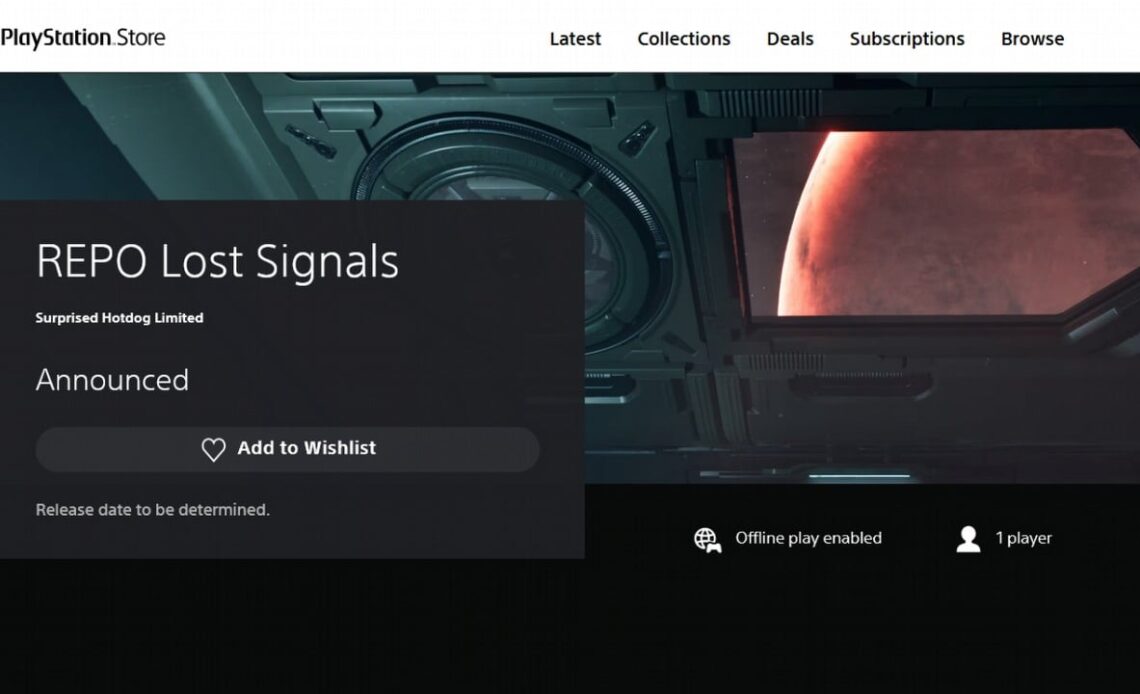Open the Subscriptions page
The width and height of the screenshot is (1140, 694).
tap(906, 39)
